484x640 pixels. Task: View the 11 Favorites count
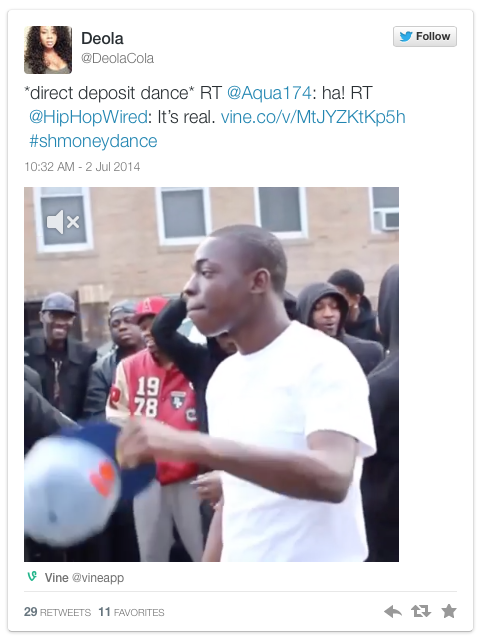click(x=131, y=612)
